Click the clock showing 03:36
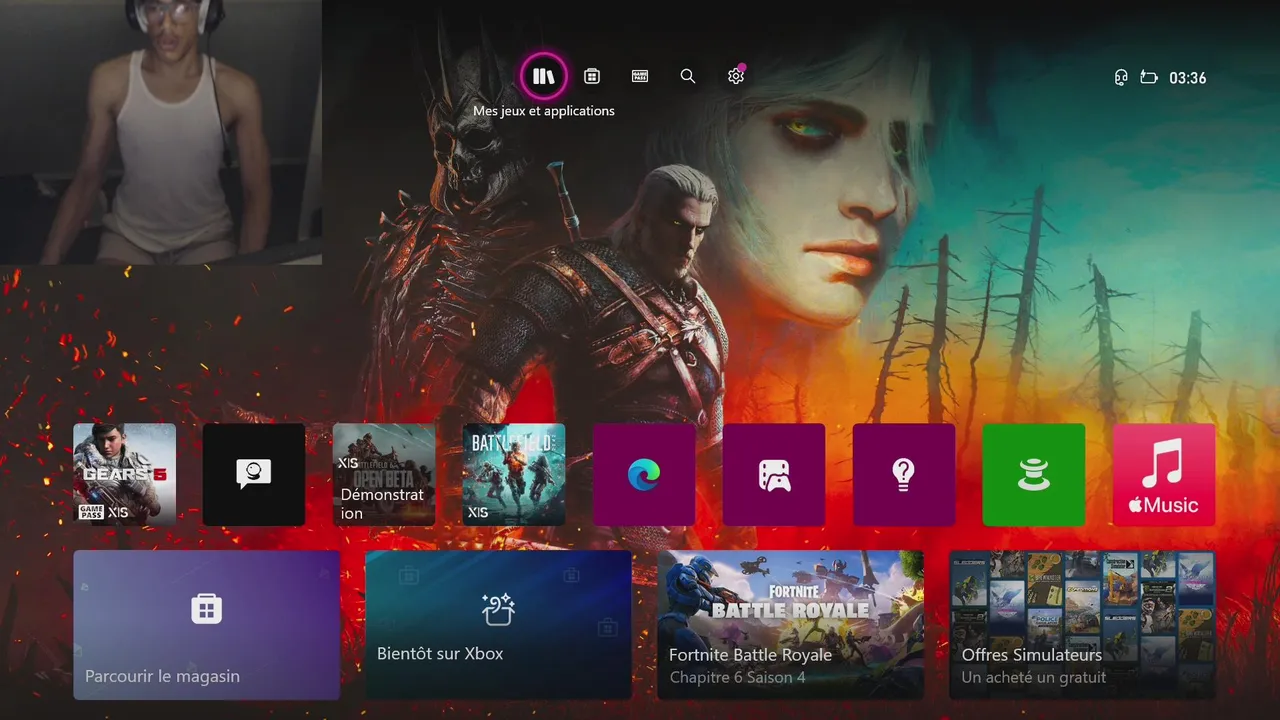The image size is (1280, 720). click(x=1188, y=78)
